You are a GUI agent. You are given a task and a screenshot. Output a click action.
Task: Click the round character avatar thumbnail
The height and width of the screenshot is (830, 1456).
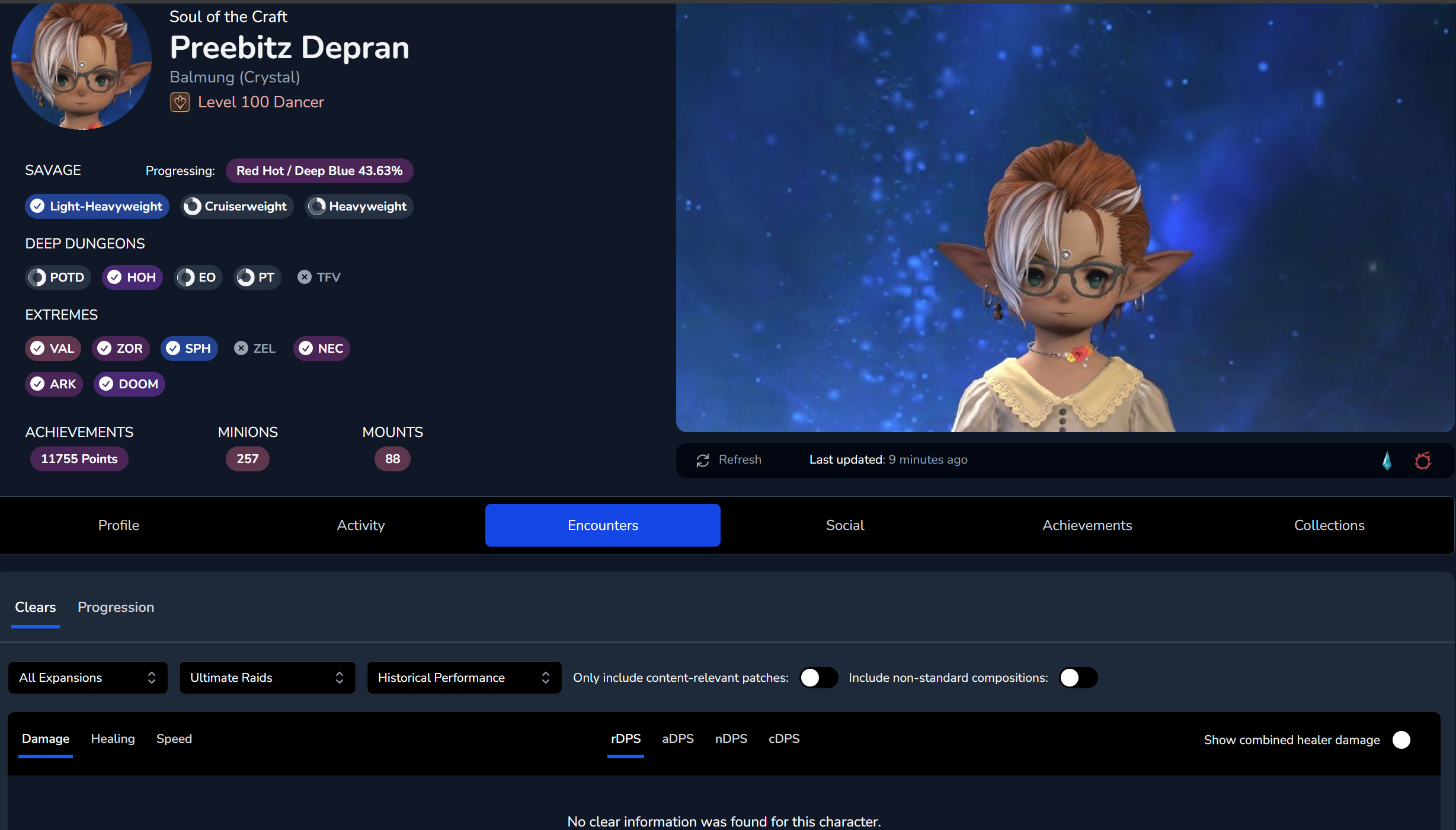click(81, 62)
